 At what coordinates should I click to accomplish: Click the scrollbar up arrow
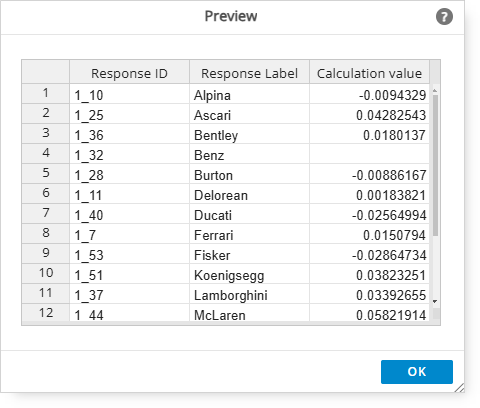pyautogui.click(x=435, y=91)
